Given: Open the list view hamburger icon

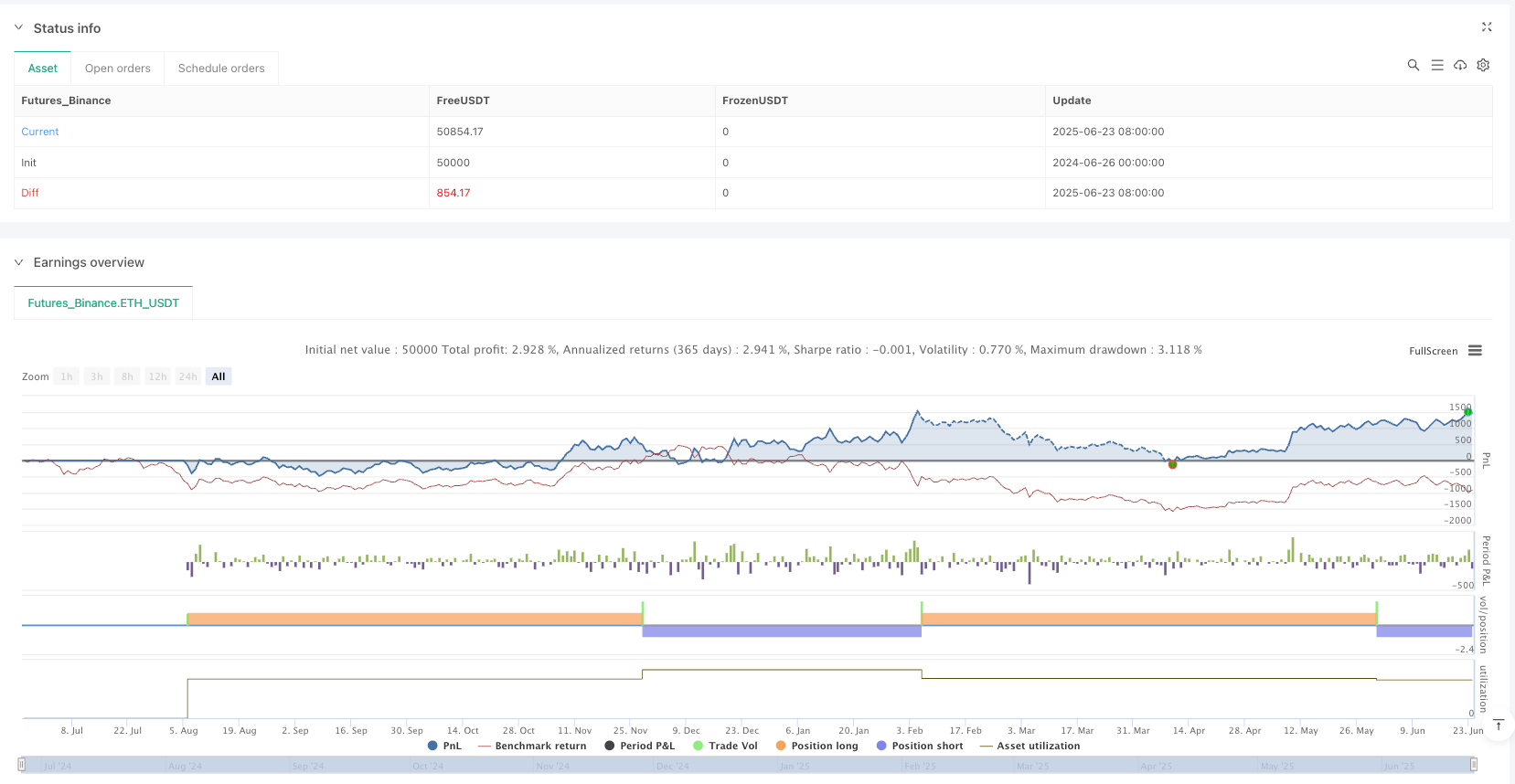Looking at the screenshot, I should tap(1436, 65).
